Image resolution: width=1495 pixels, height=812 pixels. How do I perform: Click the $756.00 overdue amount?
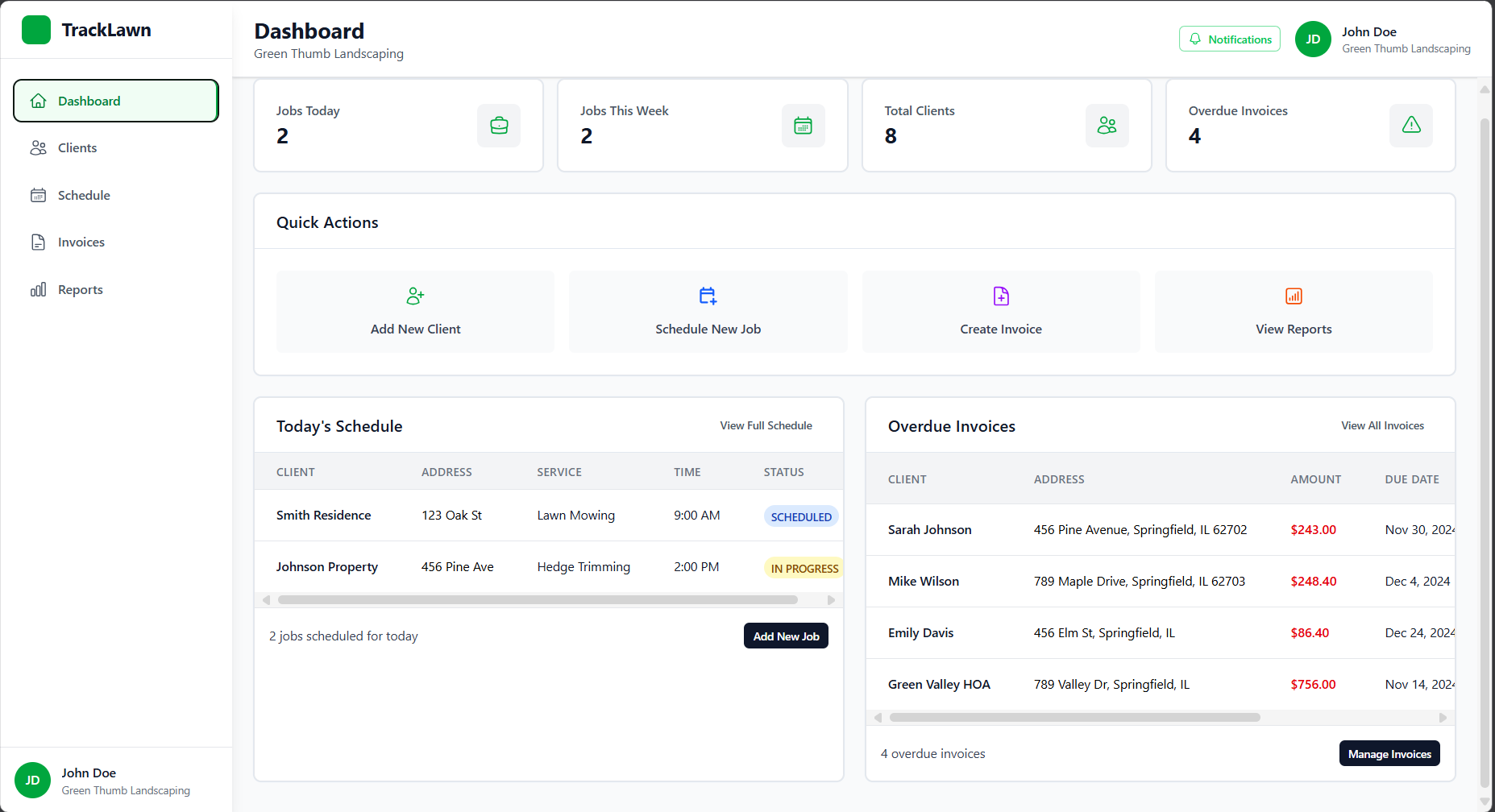[x=1313, y=684]
